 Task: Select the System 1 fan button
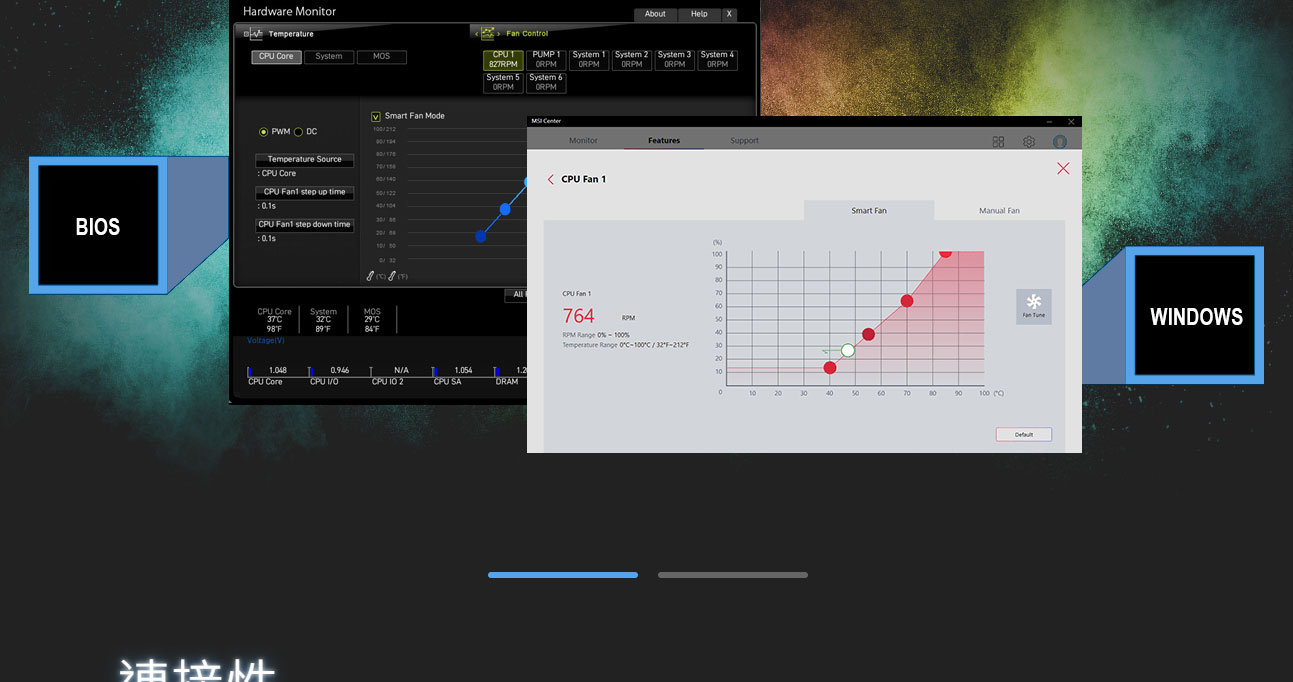click(589, 60)
